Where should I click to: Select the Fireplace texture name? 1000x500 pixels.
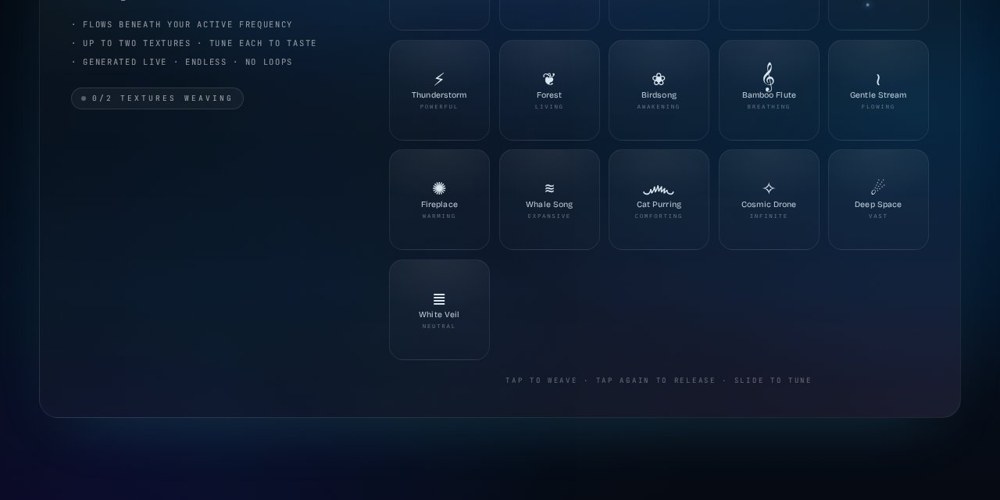(x=439, y=205)
